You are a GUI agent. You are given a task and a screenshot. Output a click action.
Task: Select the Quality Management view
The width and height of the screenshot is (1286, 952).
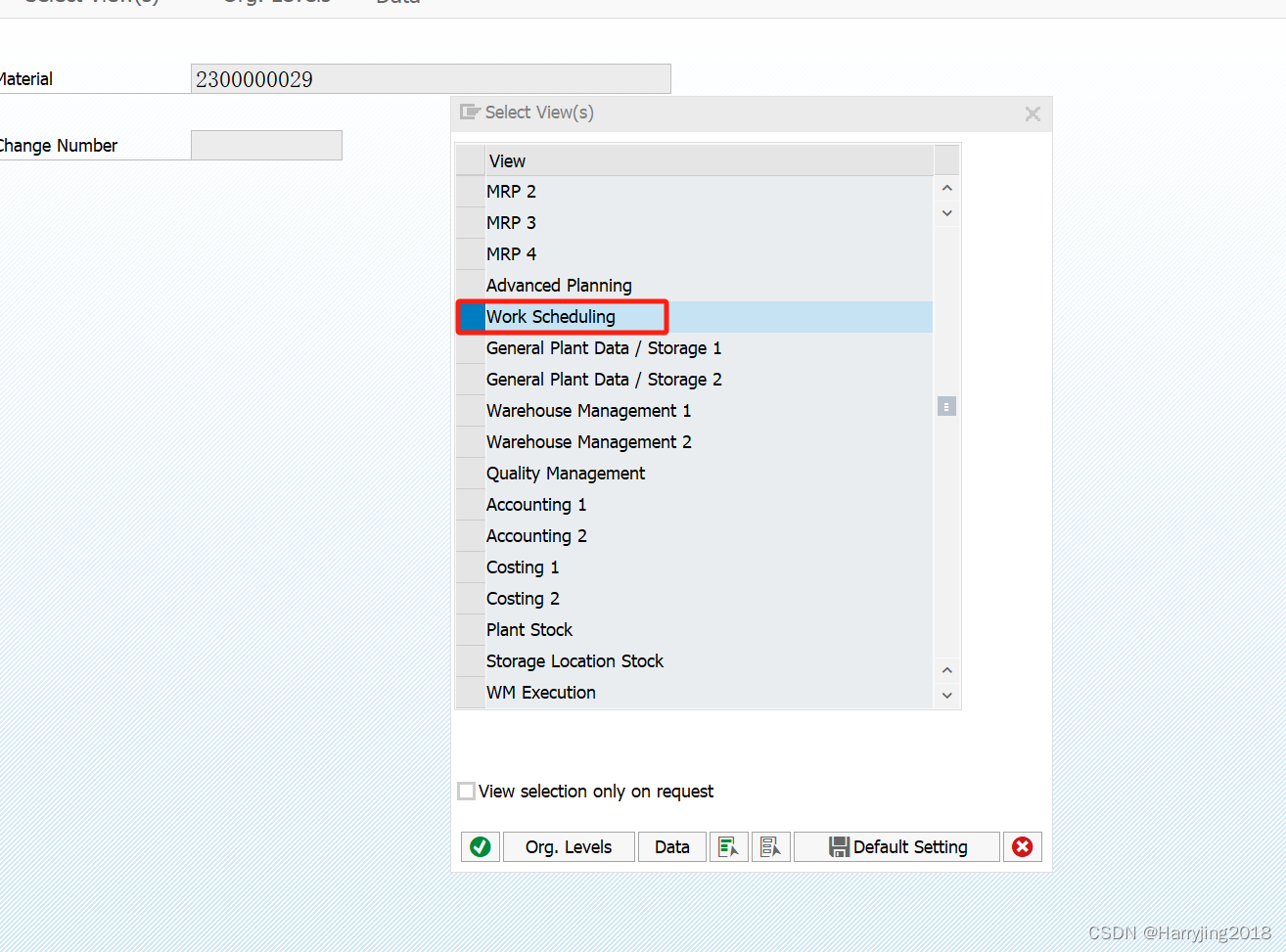pos(566,474)
